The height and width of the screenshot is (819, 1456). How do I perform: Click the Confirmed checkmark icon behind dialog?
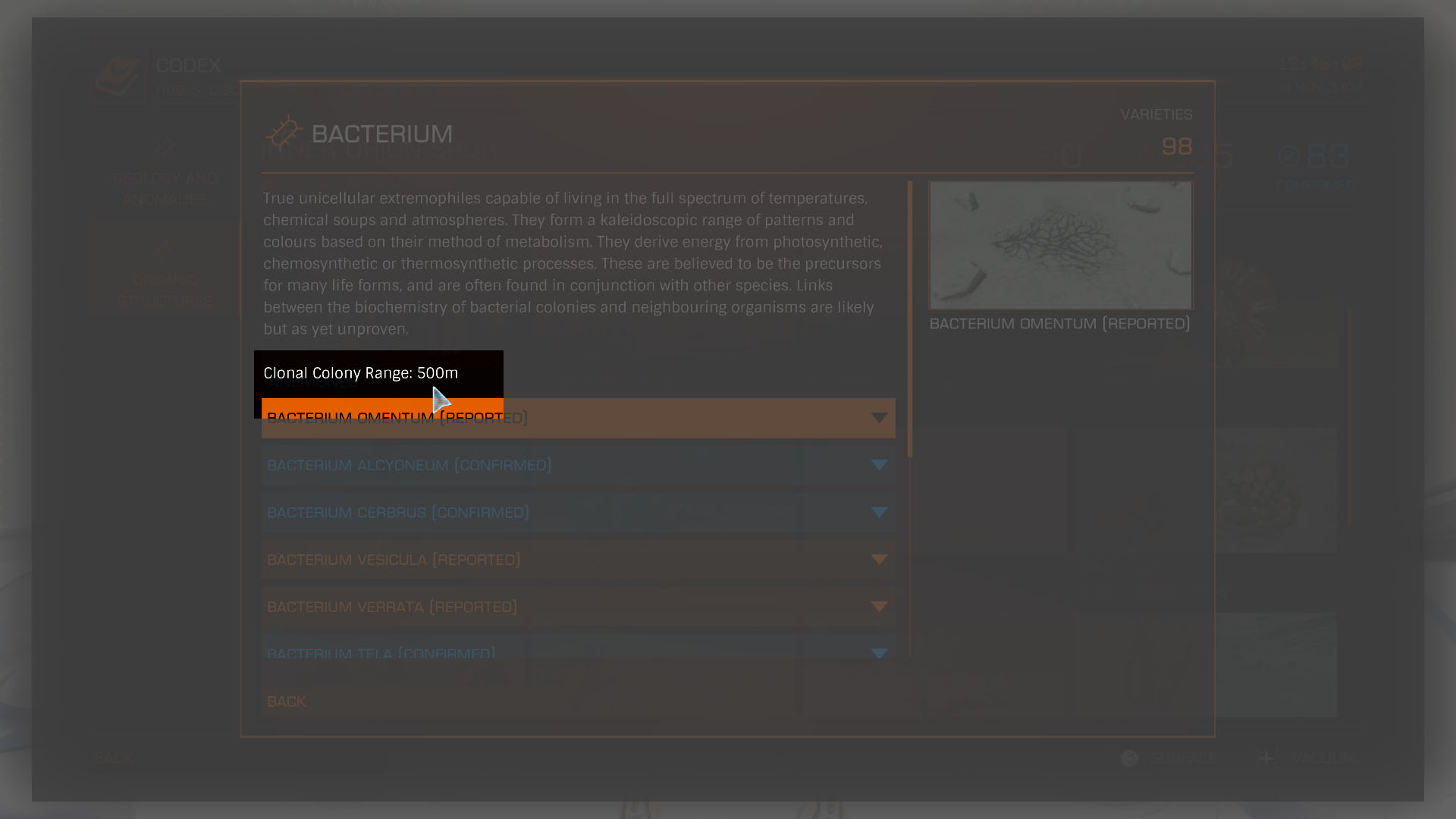tap(1288, 156)
